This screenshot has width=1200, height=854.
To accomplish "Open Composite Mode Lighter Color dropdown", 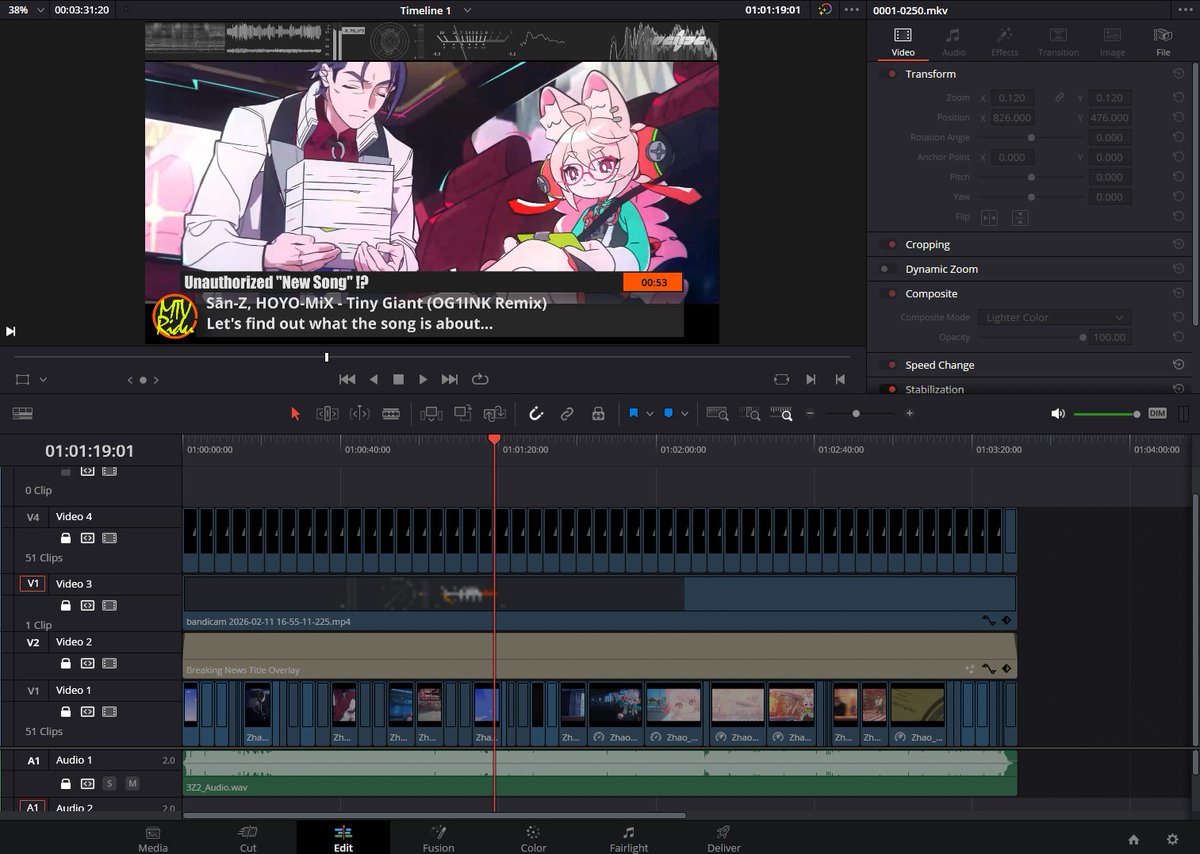I will [x=1054, y=317].
